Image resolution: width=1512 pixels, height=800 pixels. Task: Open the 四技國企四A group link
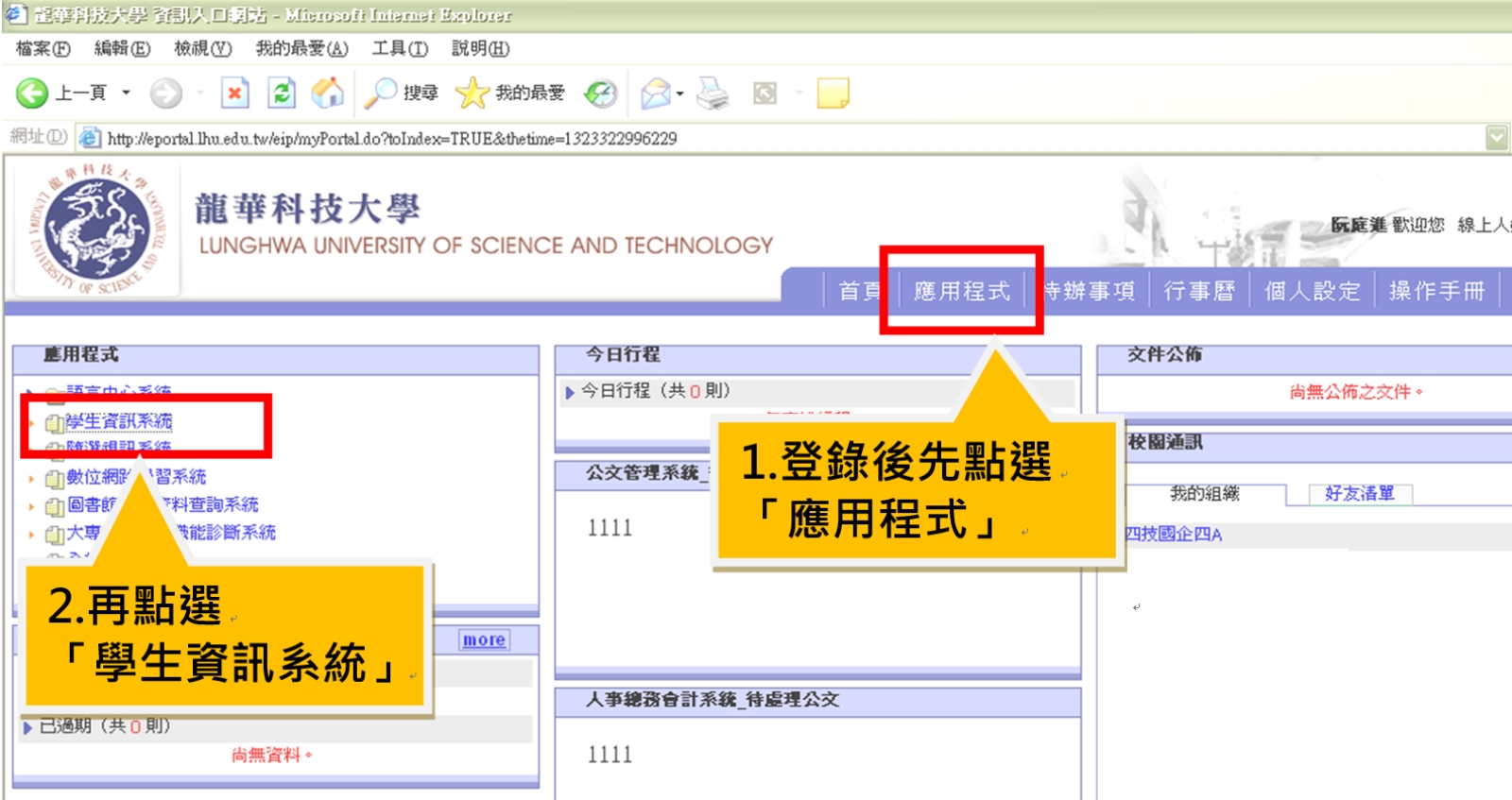(x=1173, y=535)
